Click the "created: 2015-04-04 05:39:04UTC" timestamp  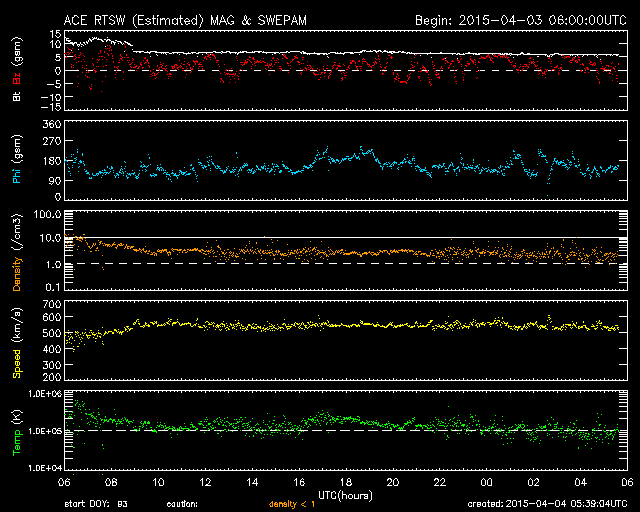click(x=547, y=504)
